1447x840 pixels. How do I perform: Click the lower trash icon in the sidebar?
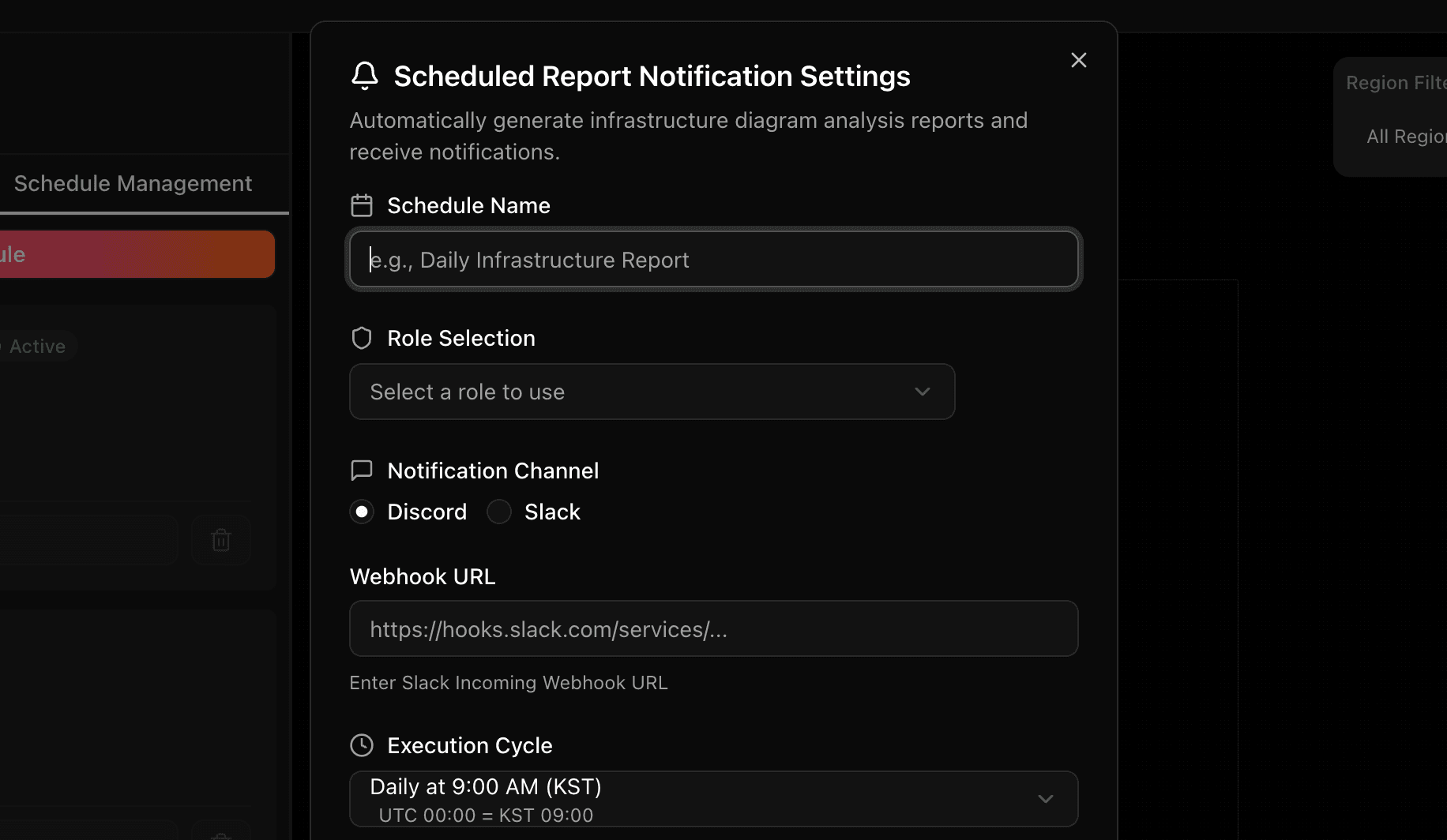coord(221,833)
